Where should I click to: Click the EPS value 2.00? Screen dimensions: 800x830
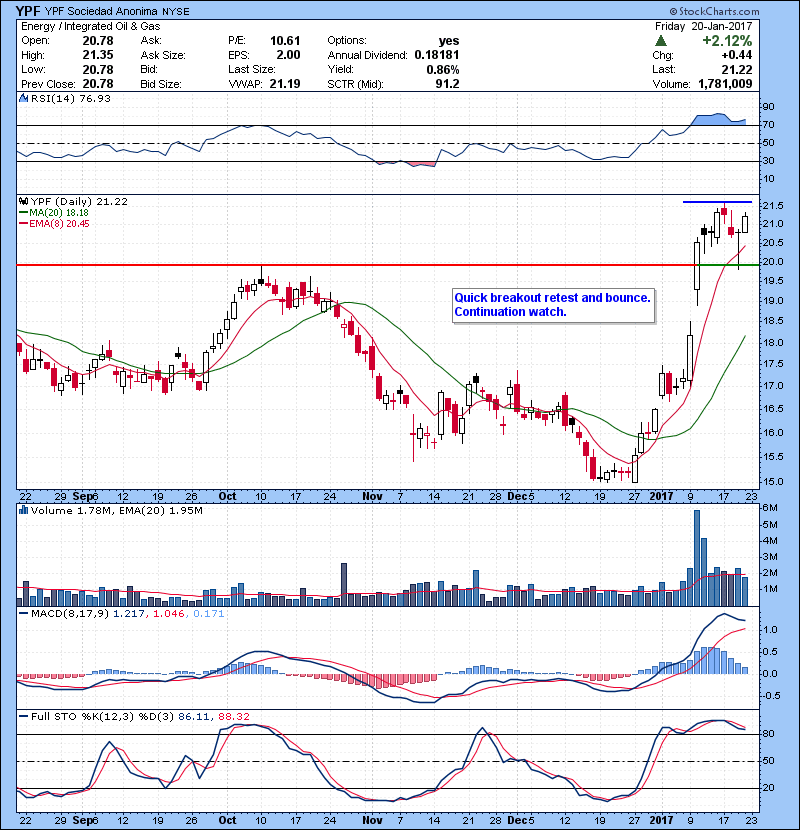pyautogui.click(x=288, y=55)
